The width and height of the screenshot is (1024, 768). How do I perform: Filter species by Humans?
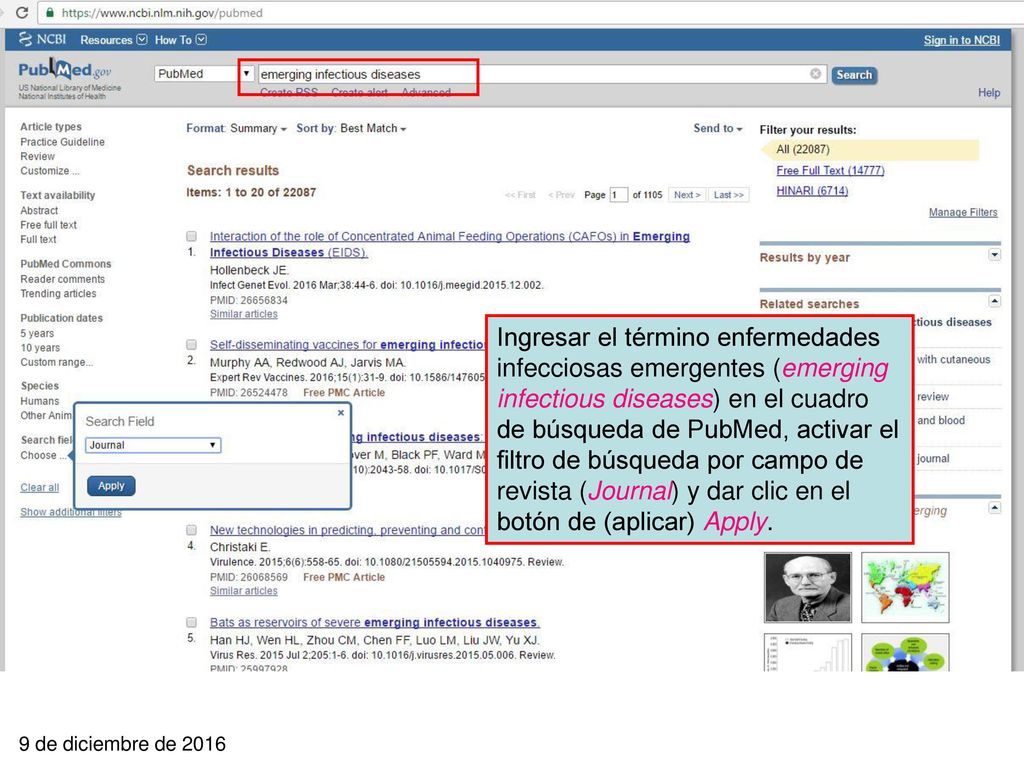pyautogui.click(x=39, y=401)
